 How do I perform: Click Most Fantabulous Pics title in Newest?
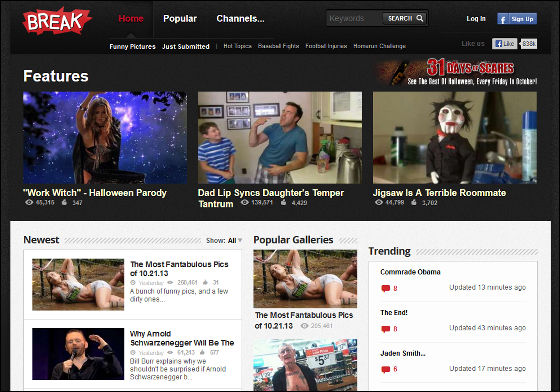click(179, 269)
